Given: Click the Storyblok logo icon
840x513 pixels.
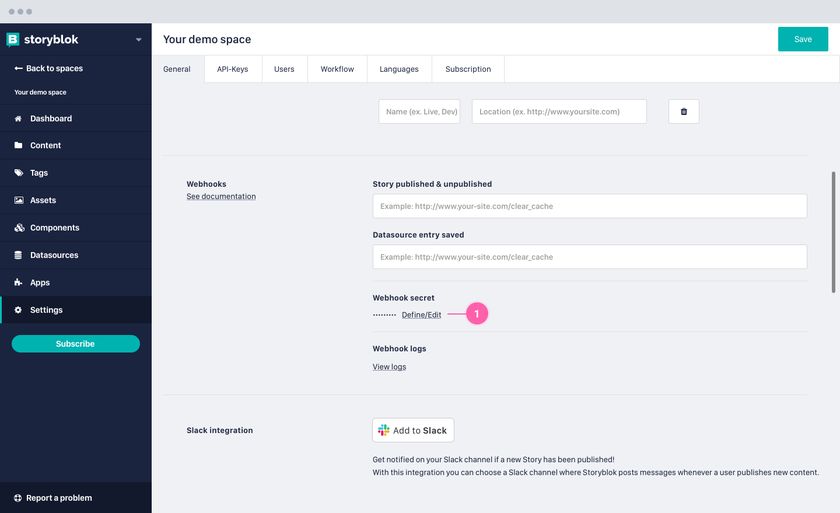Looking at the screenshot, I should pyautogui.click(x=12, y=40).
